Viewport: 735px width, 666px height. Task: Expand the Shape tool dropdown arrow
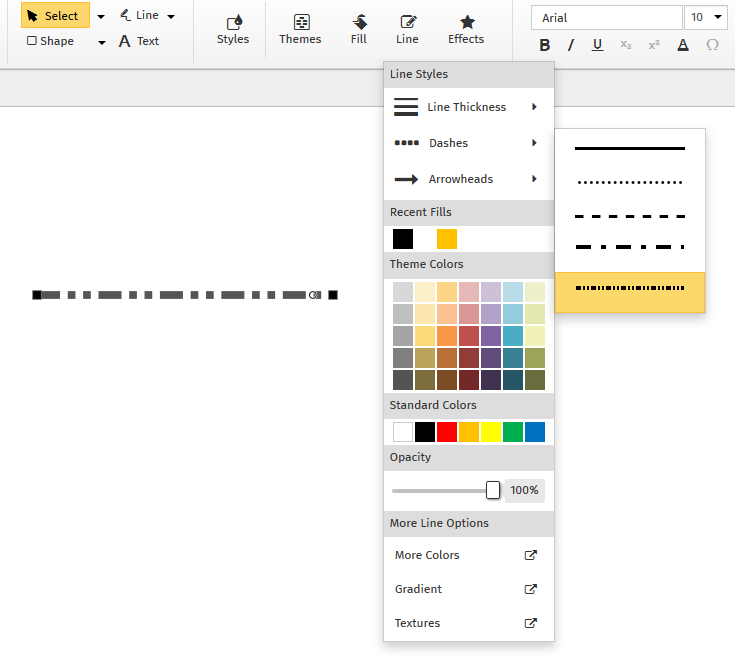point(102,42)
